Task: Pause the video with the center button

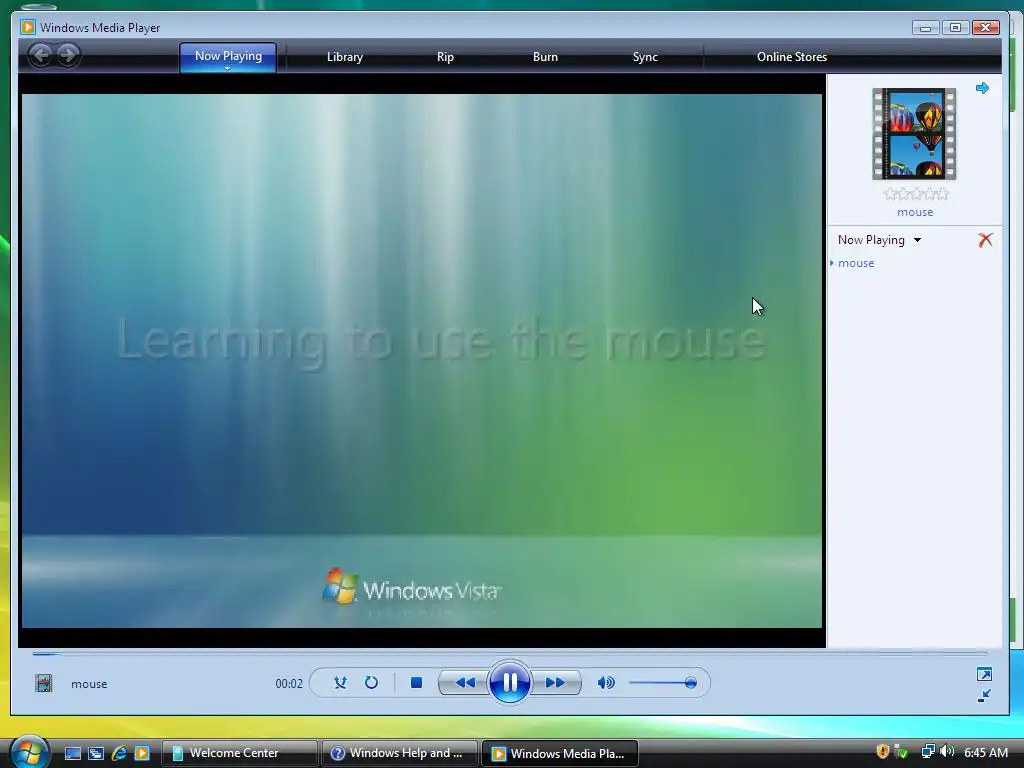Action: coord(509,682)
